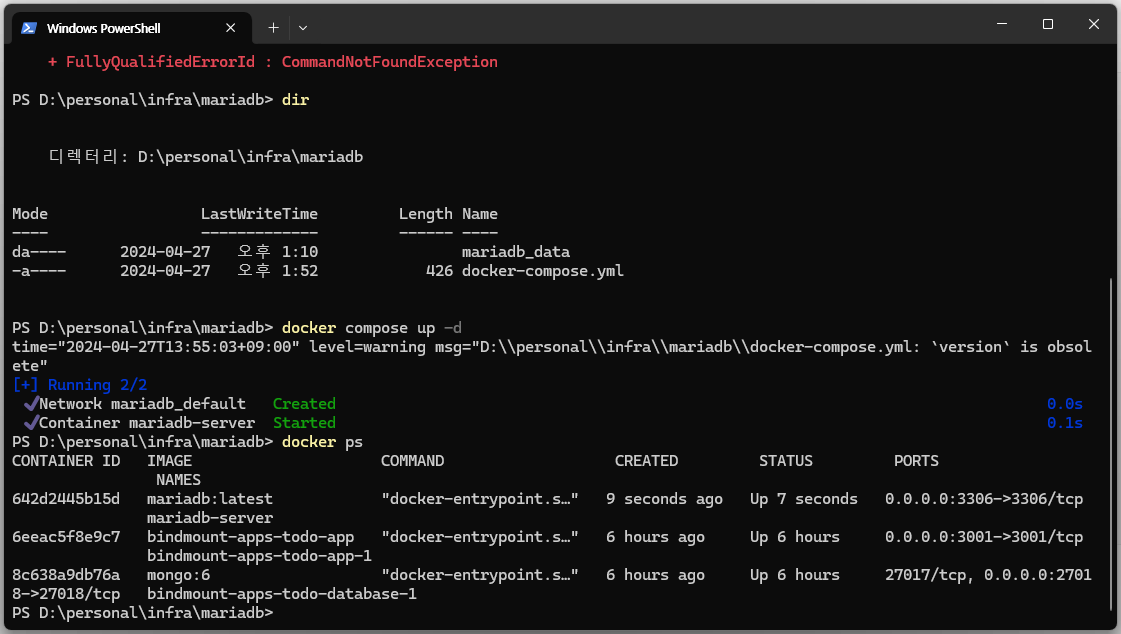Close the terminal window
Image resolution: width=1121 pixels, height=634 pixels.
click(1093, 24)
